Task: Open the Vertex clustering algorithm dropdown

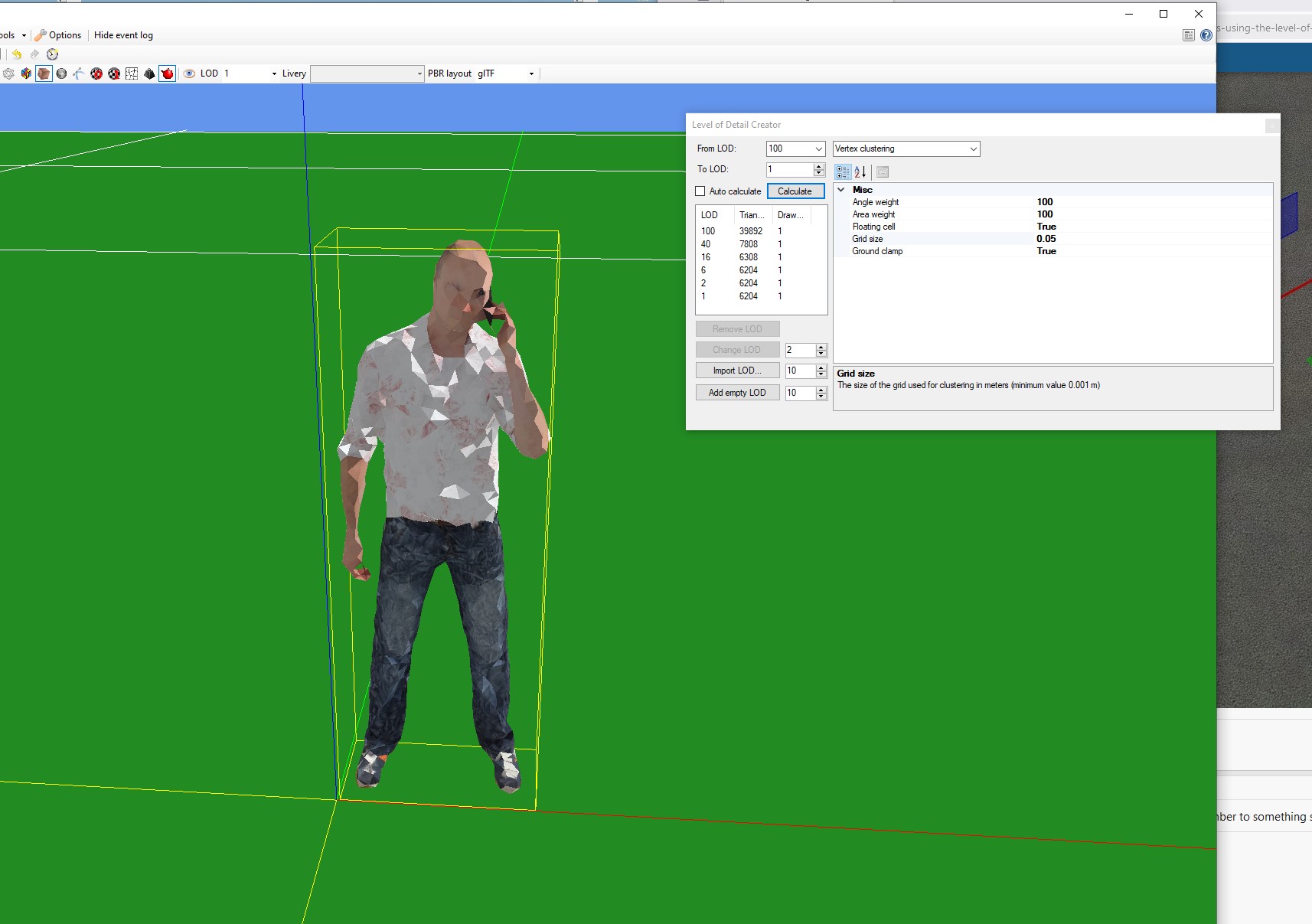Action: [x=972, y=149]
